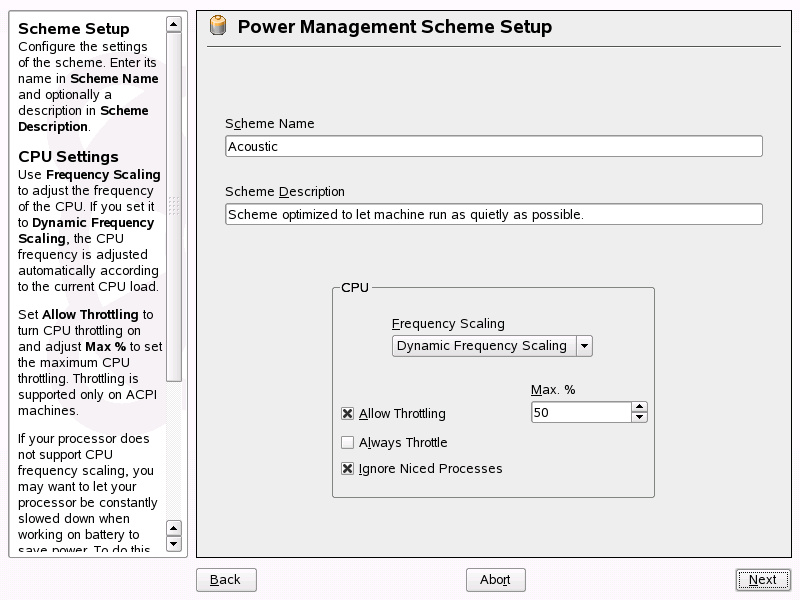
Task: Toggle the Allow Throttling checkbox
Action: coord(347,413)
